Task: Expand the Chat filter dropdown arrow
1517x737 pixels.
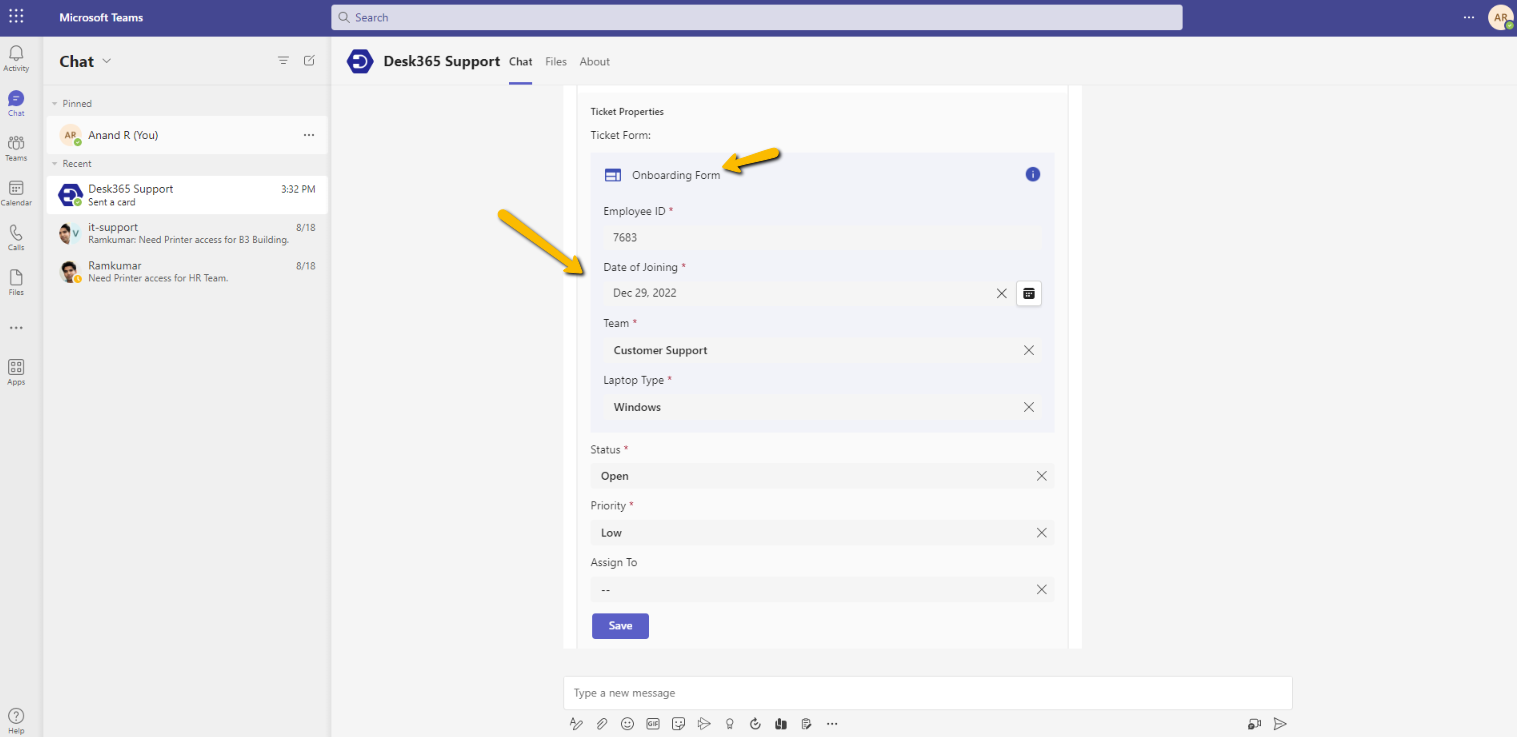Action: click(106, 61)
